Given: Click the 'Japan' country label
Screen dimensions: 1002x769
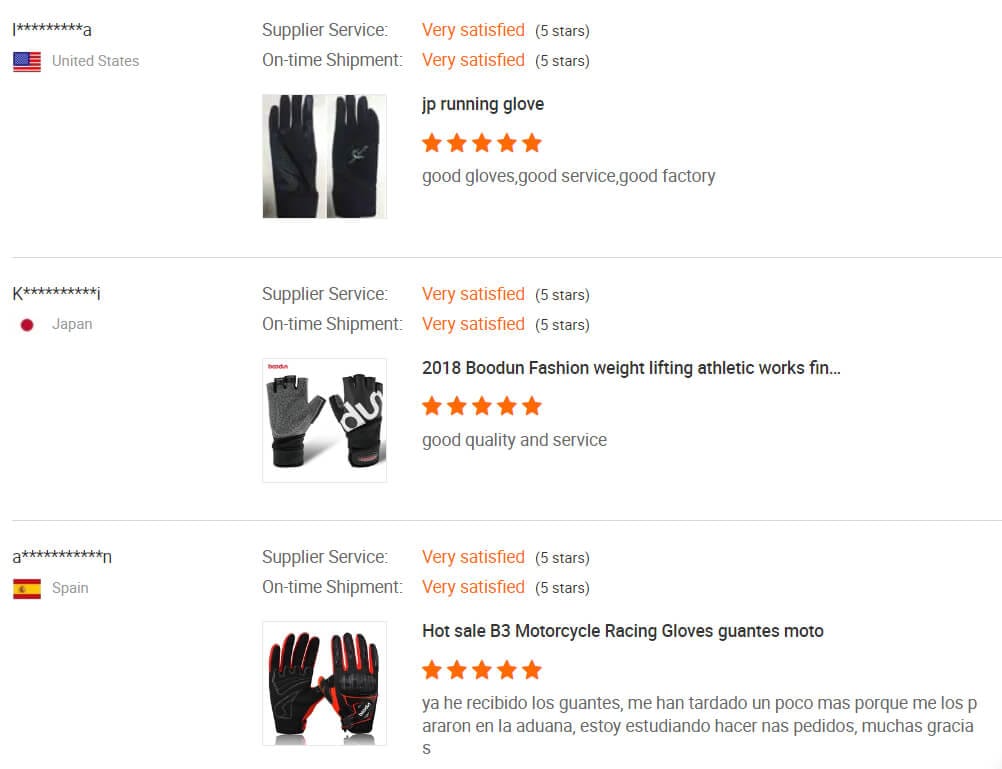Looking at the screenshot, I should pos(72,324).
